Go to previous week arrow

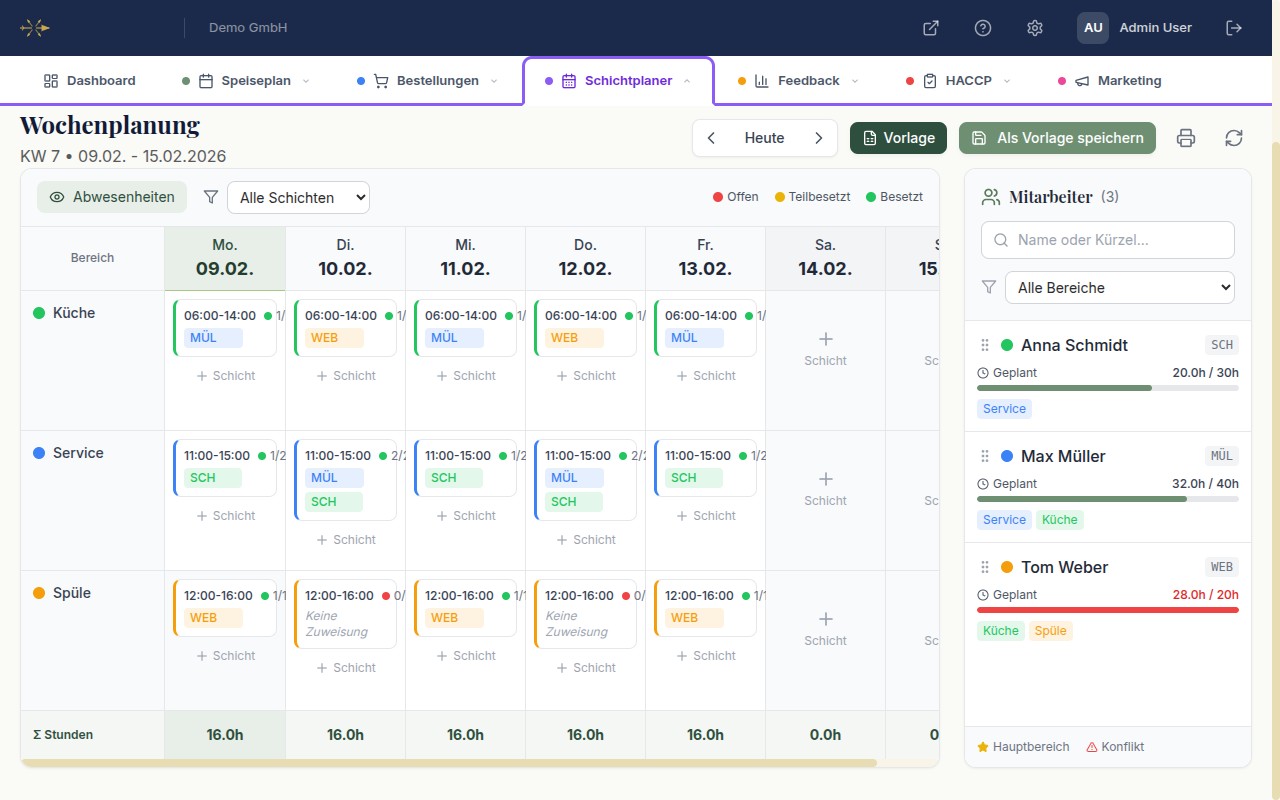pyautogui.click(x=711, y=138)
